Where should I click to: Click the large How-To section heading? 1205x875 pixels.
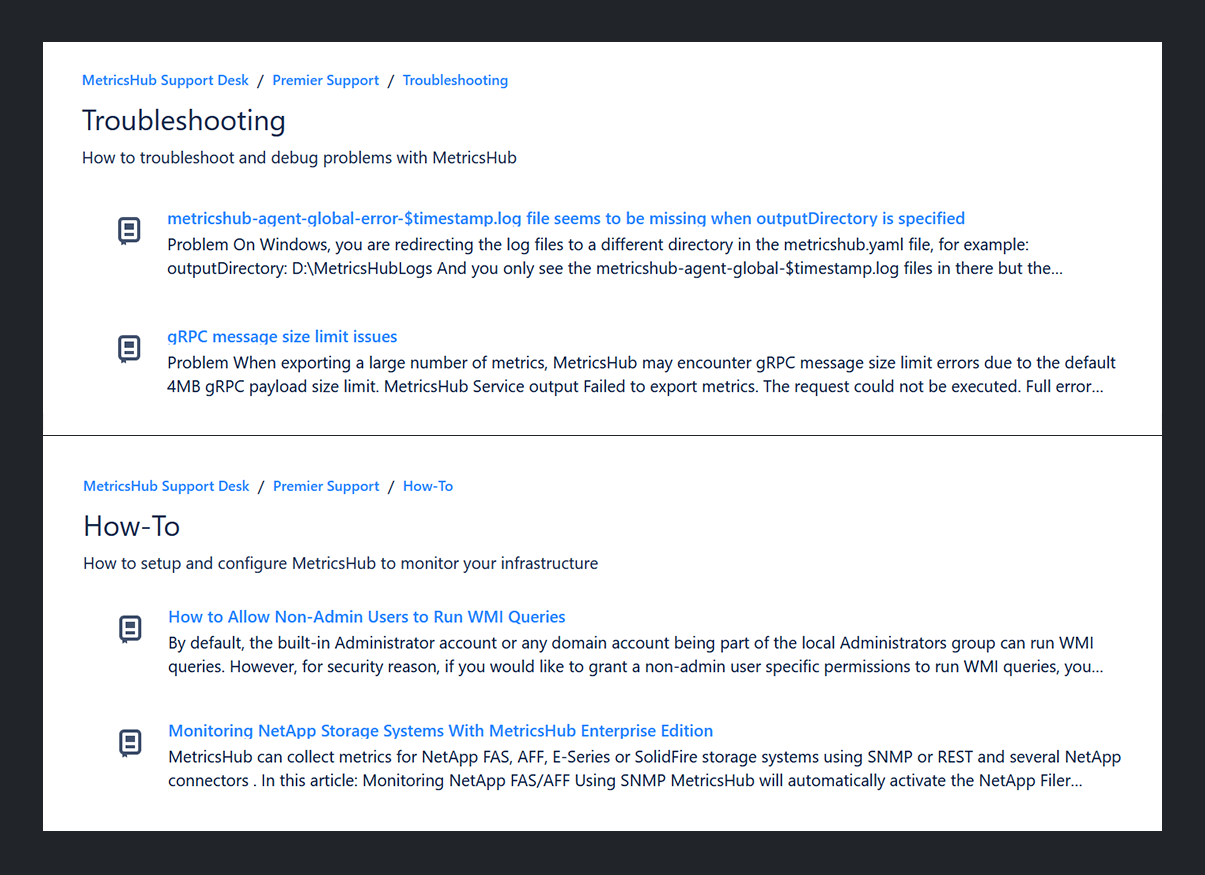[131, 526]
